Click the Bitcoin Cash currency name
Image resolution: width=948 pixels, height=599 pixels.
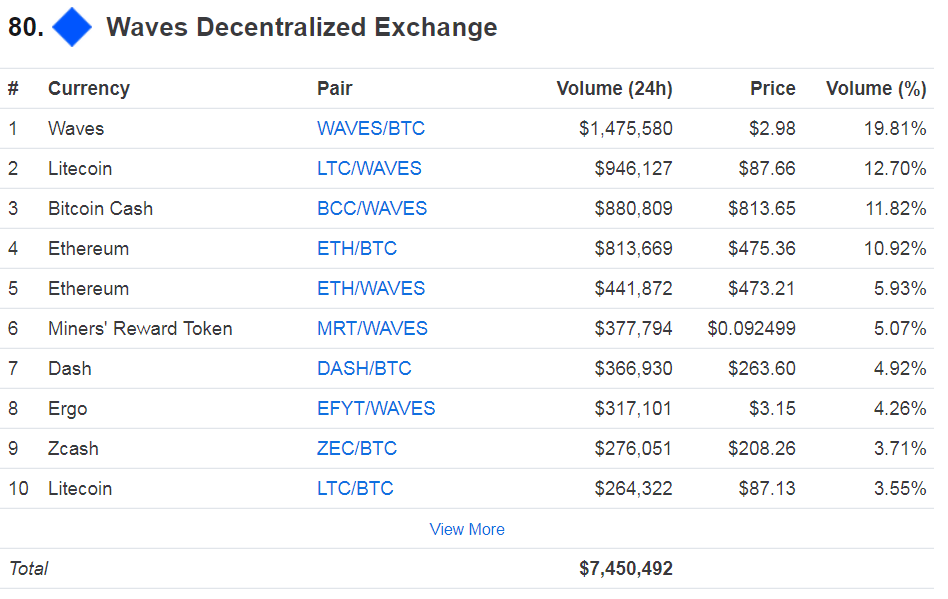pos(100,209)
